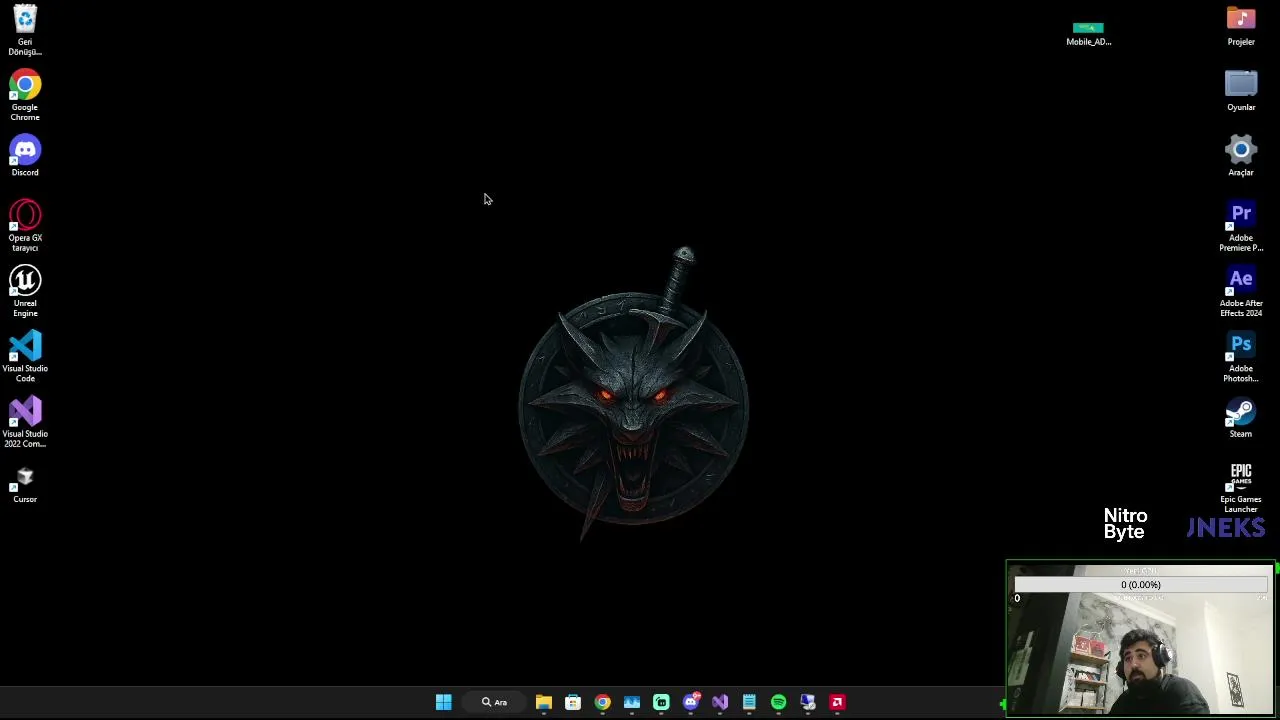Open Chrome from the taskbar

pyautogui.click(x=602, y=702)
